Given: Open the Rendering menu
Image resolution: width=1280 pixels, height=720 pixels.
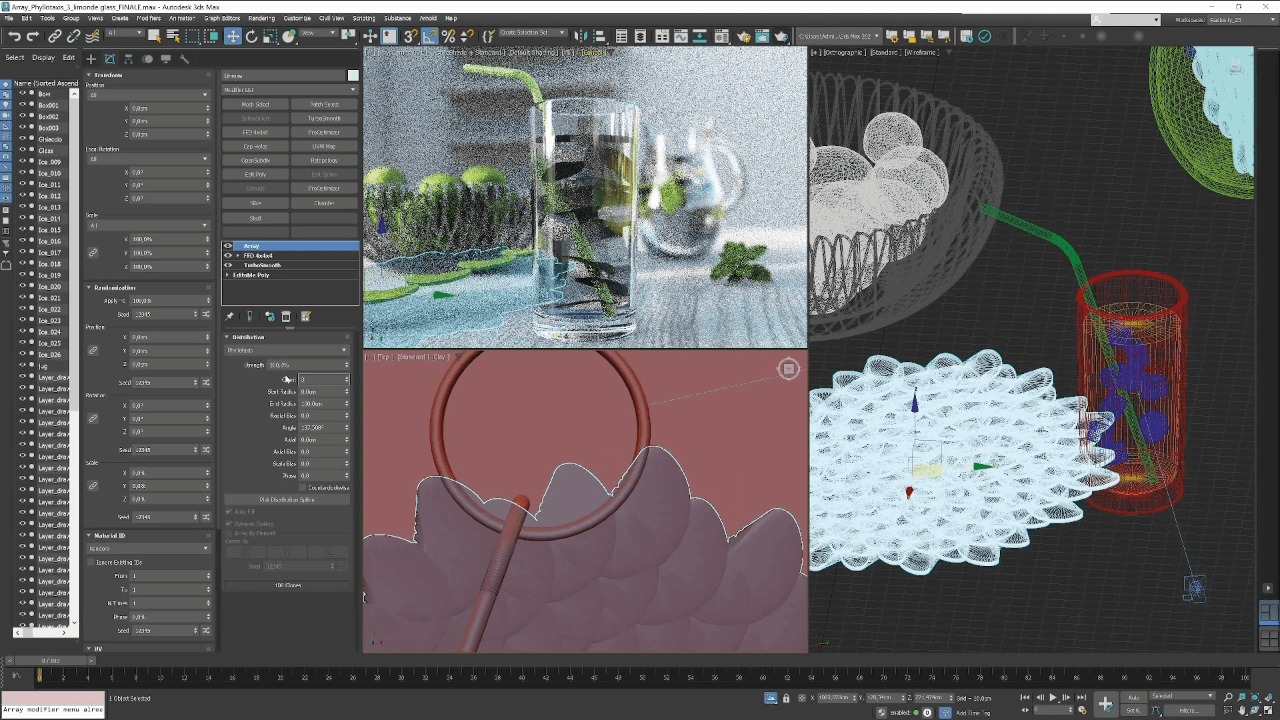Looking at the screenshot, I should click(x=261, y=17).
